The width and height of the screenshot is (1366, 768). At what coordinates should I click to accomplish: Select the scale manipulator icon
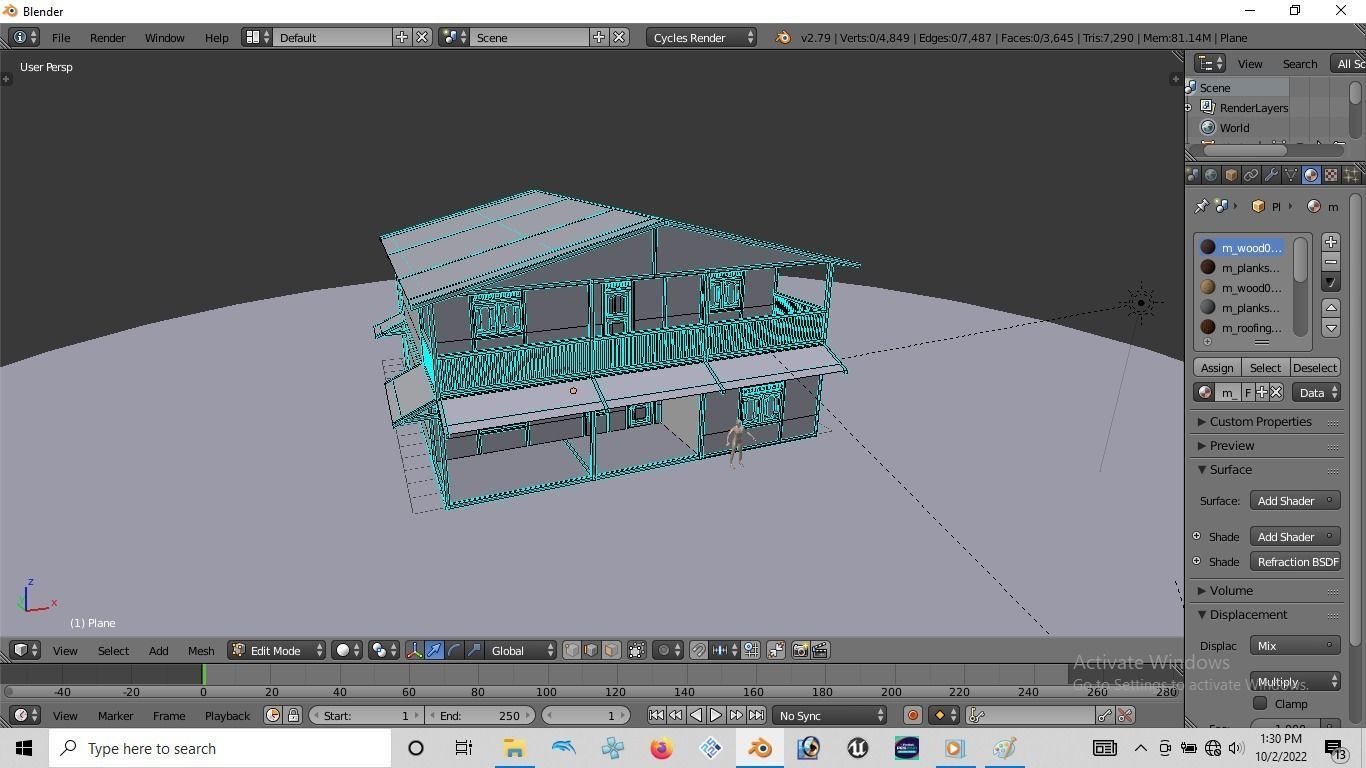(475, 651)
